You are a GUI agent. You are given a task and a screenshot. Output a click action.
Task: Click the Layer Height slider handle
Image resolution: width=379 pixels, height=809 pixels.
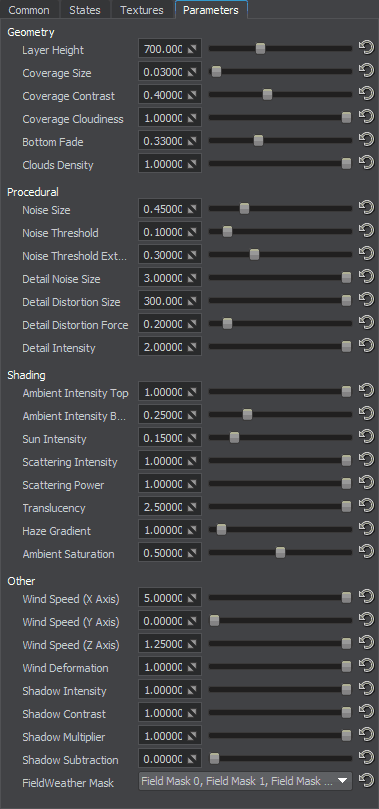pos(260,48)
